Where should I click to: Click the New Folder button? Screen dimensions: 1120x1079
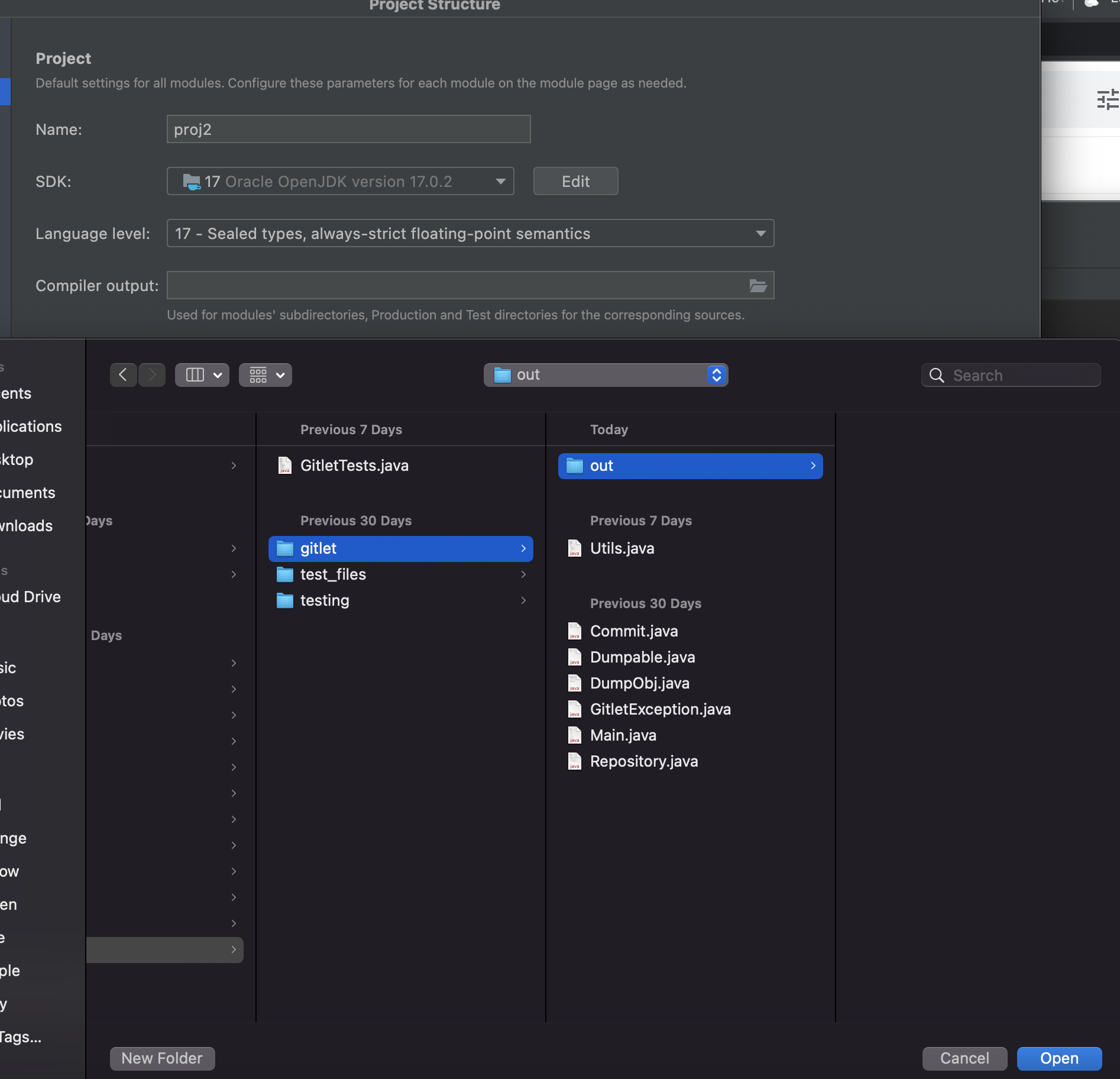(162, 1058)
